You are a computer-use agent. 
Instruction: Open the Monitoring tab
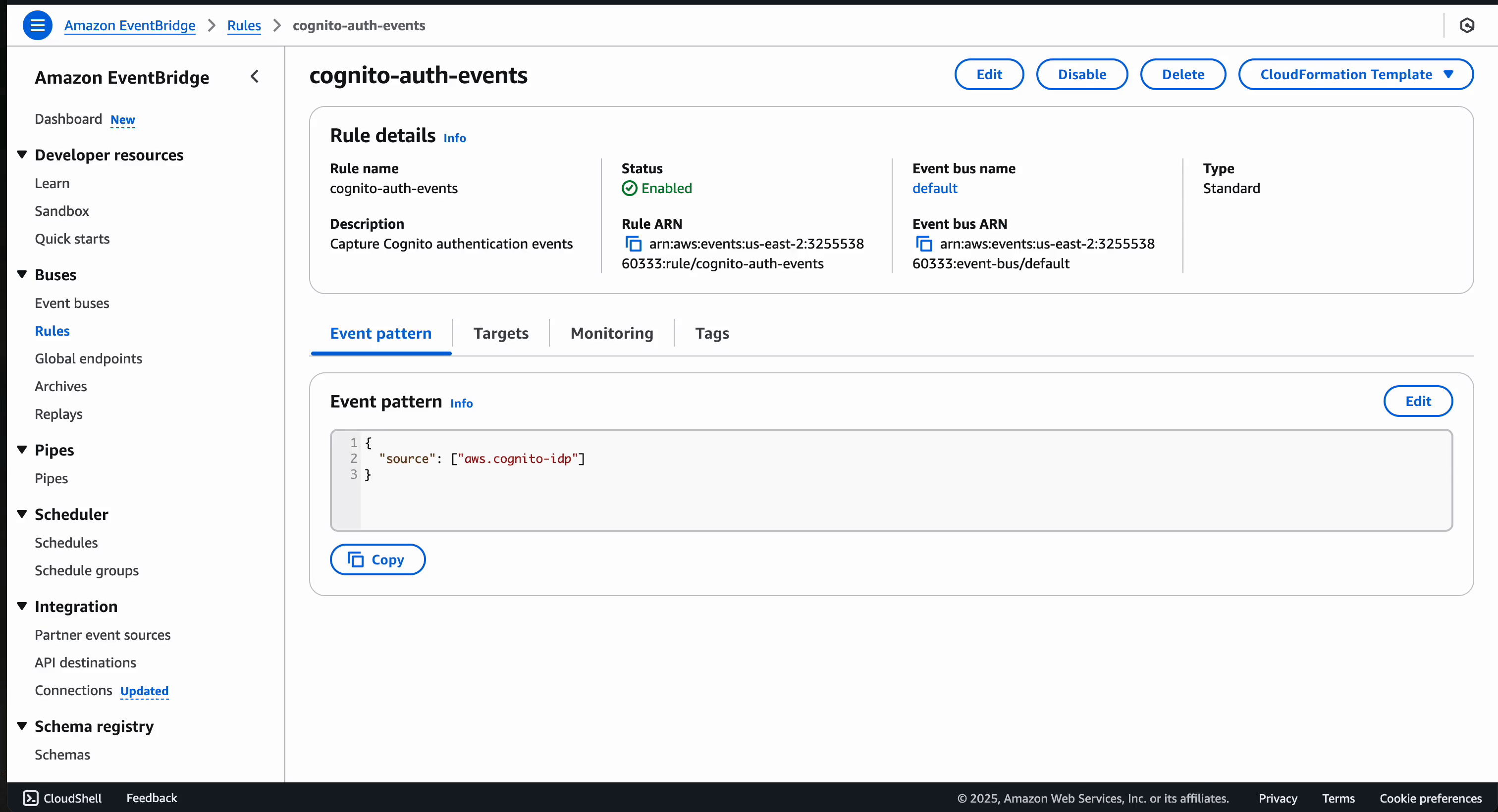click(x=611, y=333)
